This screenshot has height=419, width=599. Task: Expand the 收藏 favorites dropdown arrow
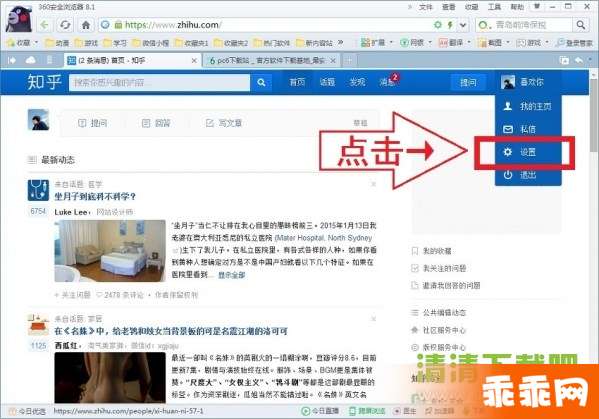[37, 42]
